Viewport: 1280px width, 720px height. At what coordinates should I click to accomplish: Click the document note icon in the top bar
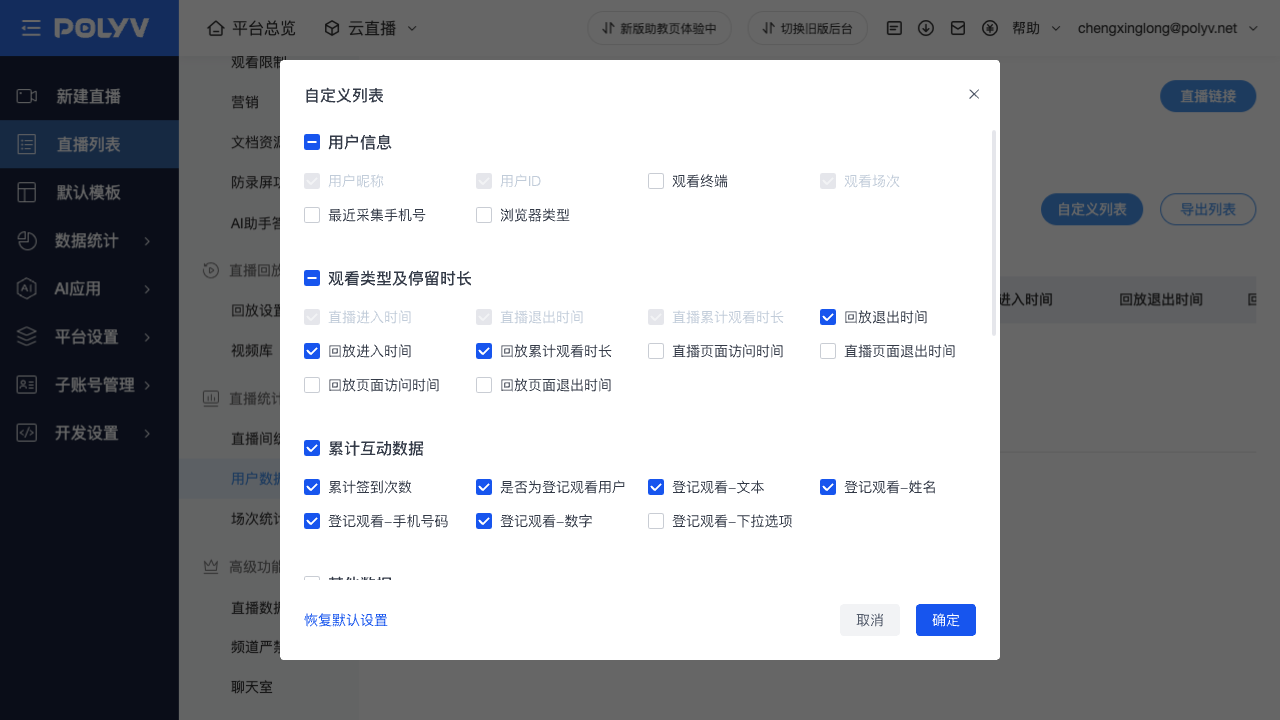coord(894,28)
